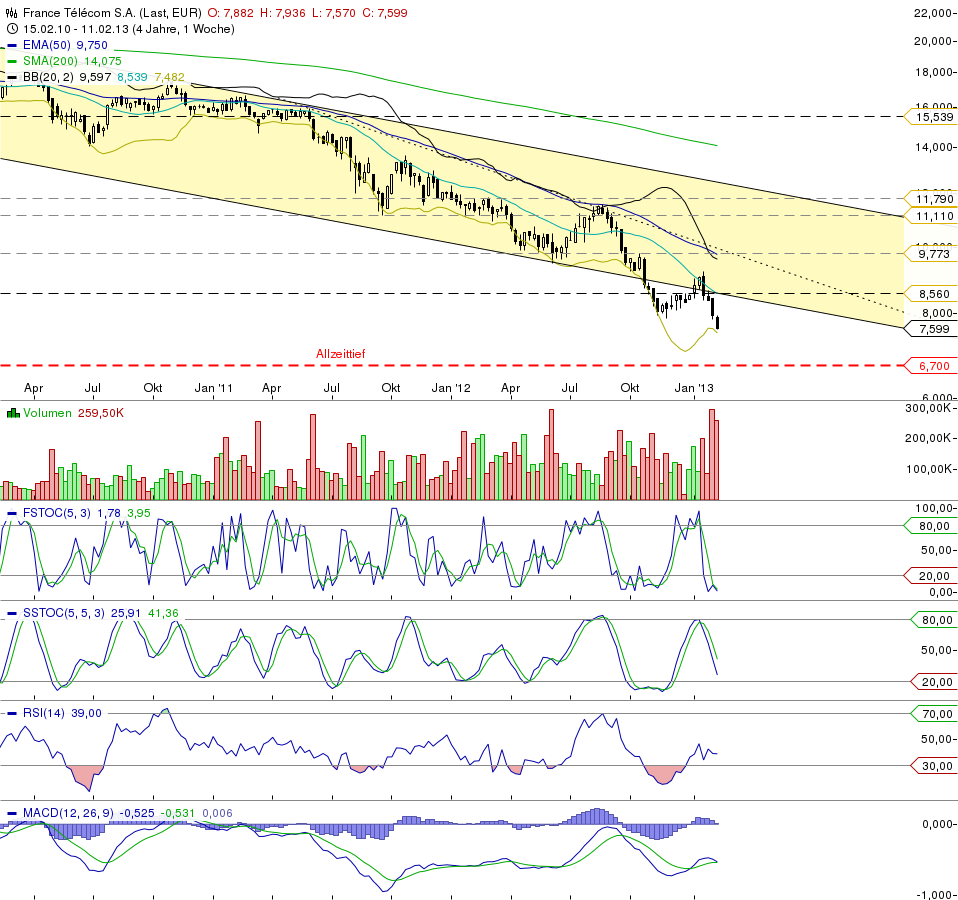Click the RSI 70,00 level marker
This screenshot has width=958, height=900.
point(932,714)
